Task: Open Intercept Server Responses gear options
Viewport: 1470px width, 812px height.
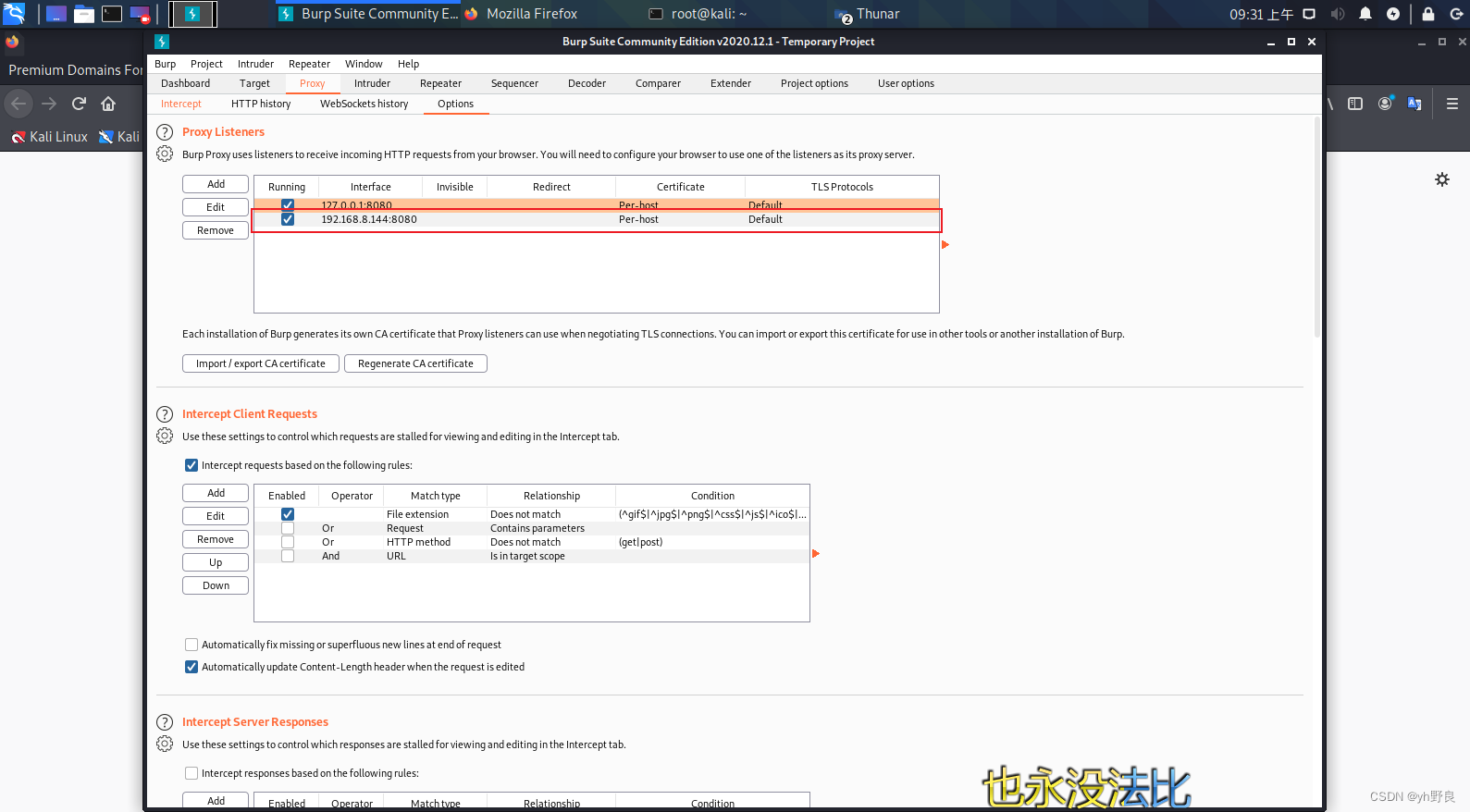Action: pyautogui.click(x=165, y=744)
